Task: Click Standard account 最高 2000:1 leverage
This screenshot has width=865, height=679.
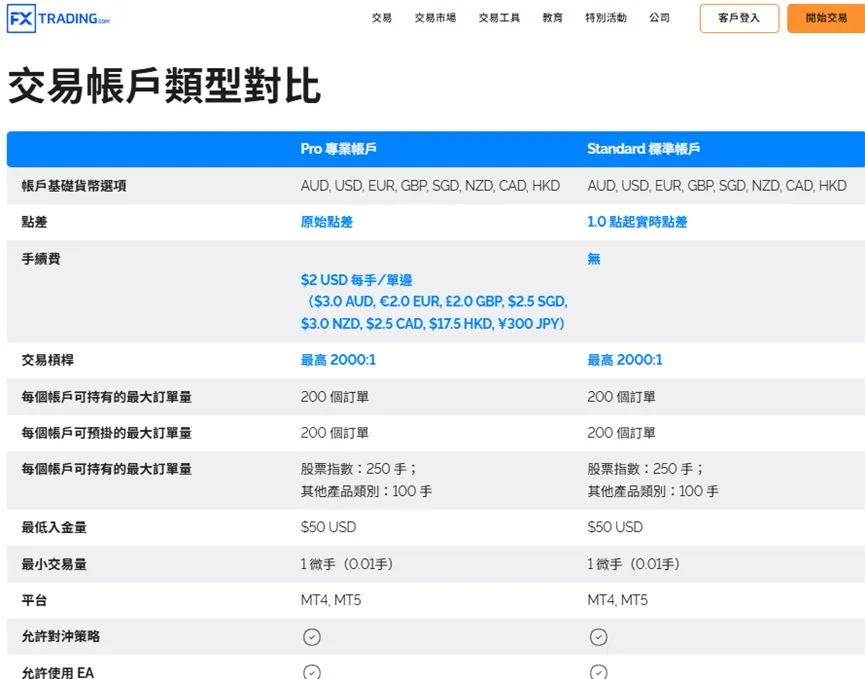Action: click(x=625, y=360)
